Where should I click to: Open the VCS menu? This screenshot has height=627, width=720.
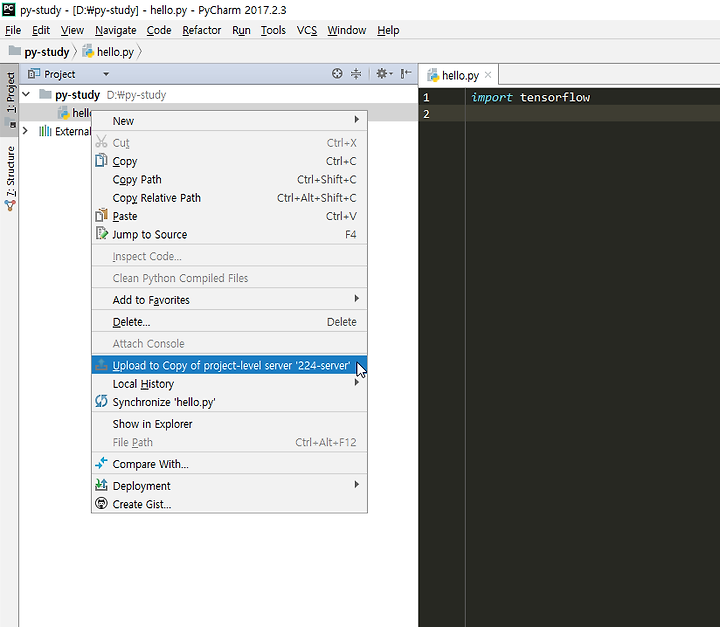tap(307, 30)
